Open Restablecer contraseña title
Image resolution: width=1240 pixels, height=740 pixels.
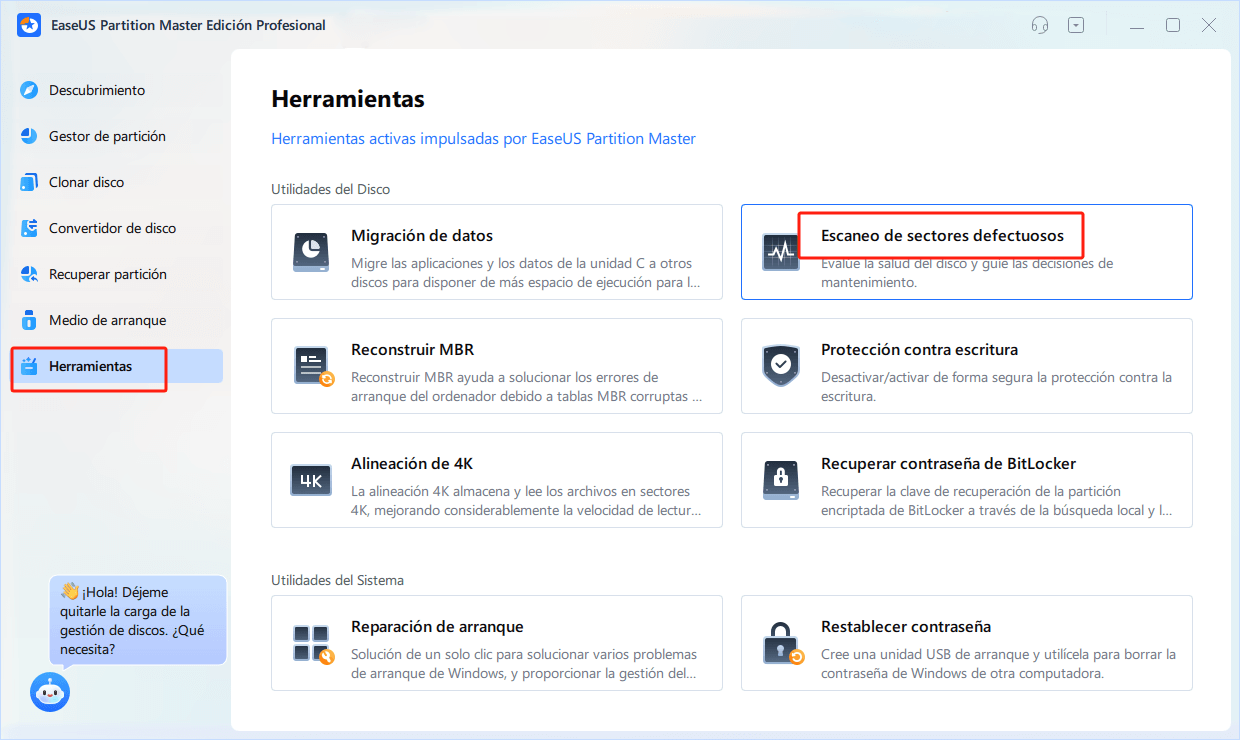point(906,627)
